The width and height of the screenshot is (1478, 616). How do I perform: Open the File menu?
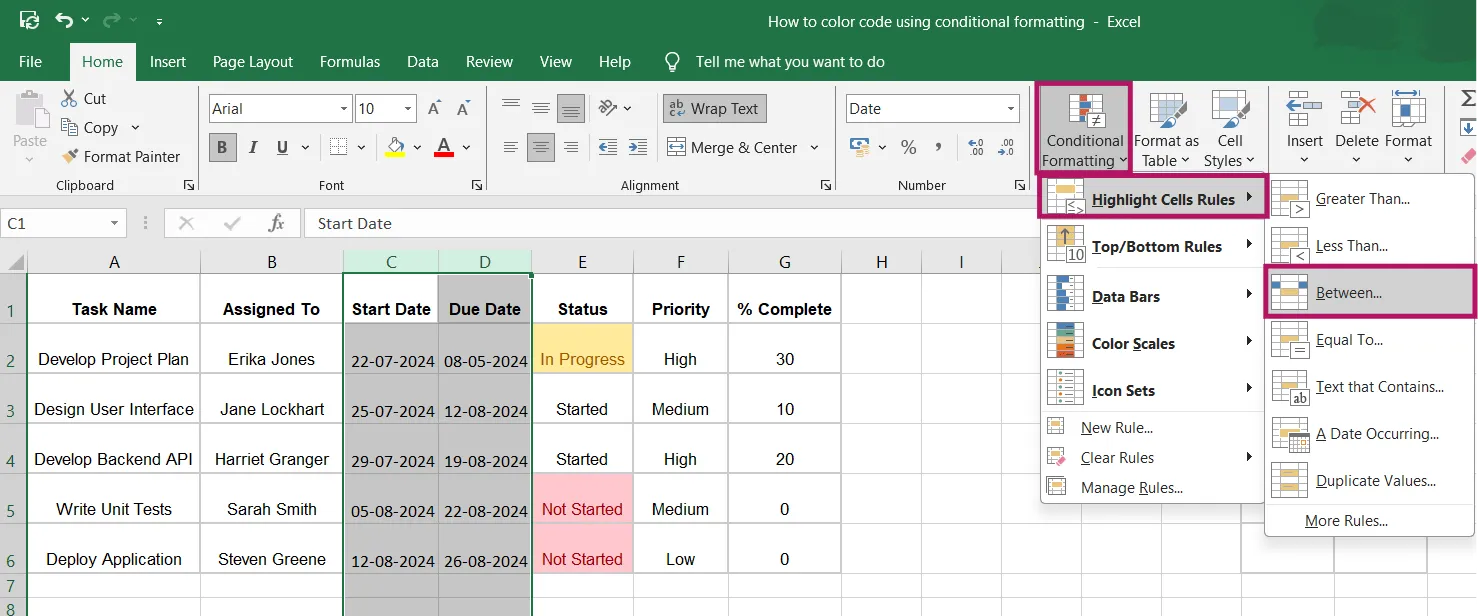coord(31,62)
